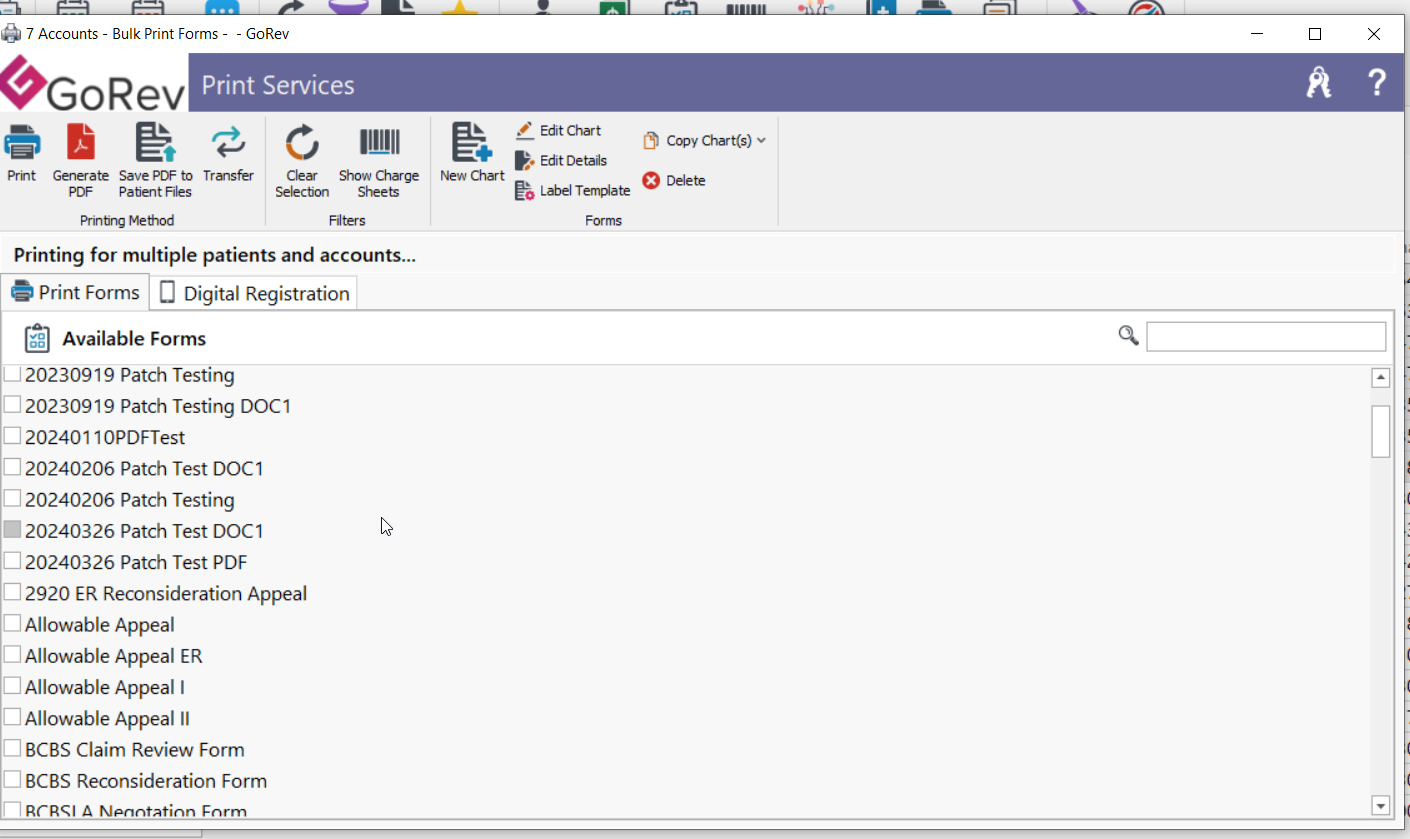Check the 20240110PDFTest checkbox
Screen dimensions: 1410x839
click(x=12, y=436)
